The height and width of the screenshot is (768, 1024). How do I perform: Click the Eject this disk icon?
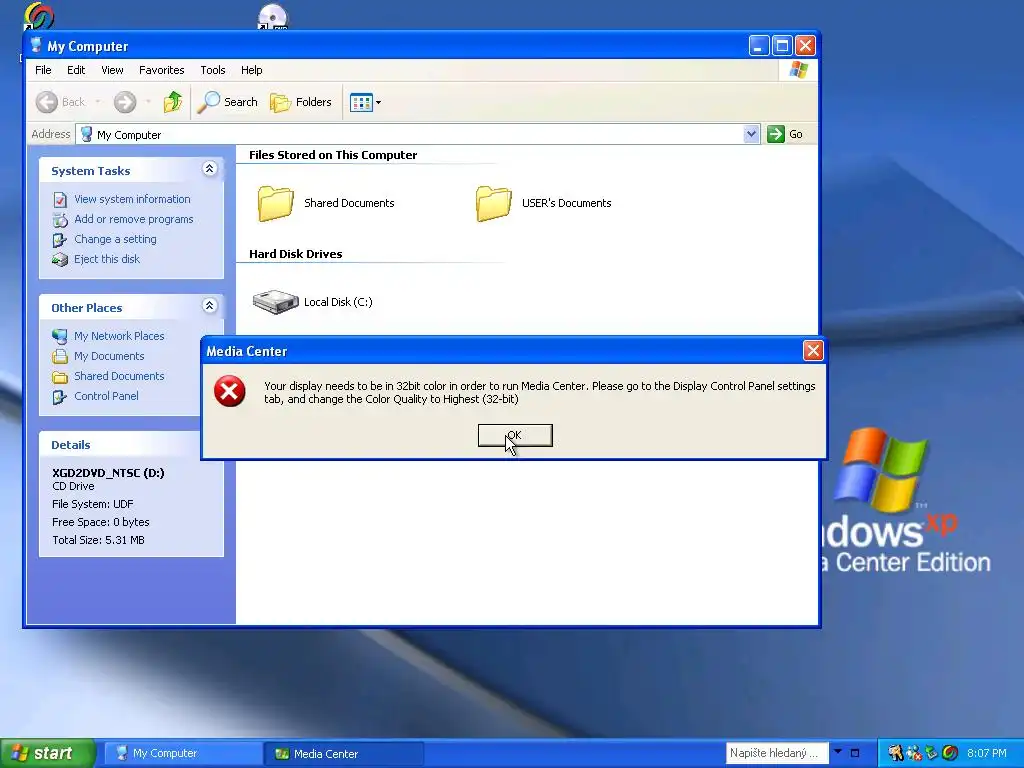coord(60,260)
